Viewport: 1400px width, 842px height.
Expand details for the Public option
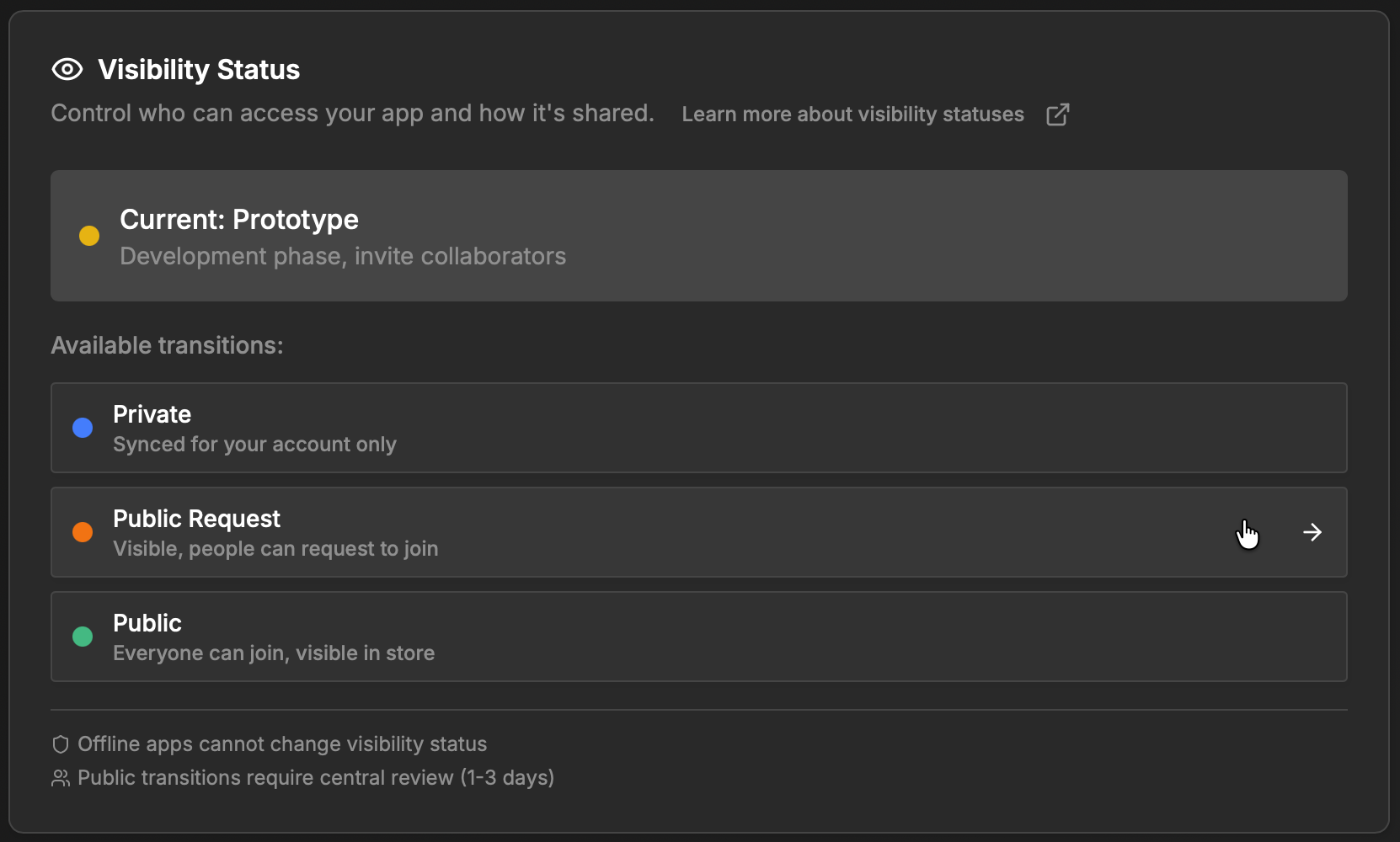(699, 637)
